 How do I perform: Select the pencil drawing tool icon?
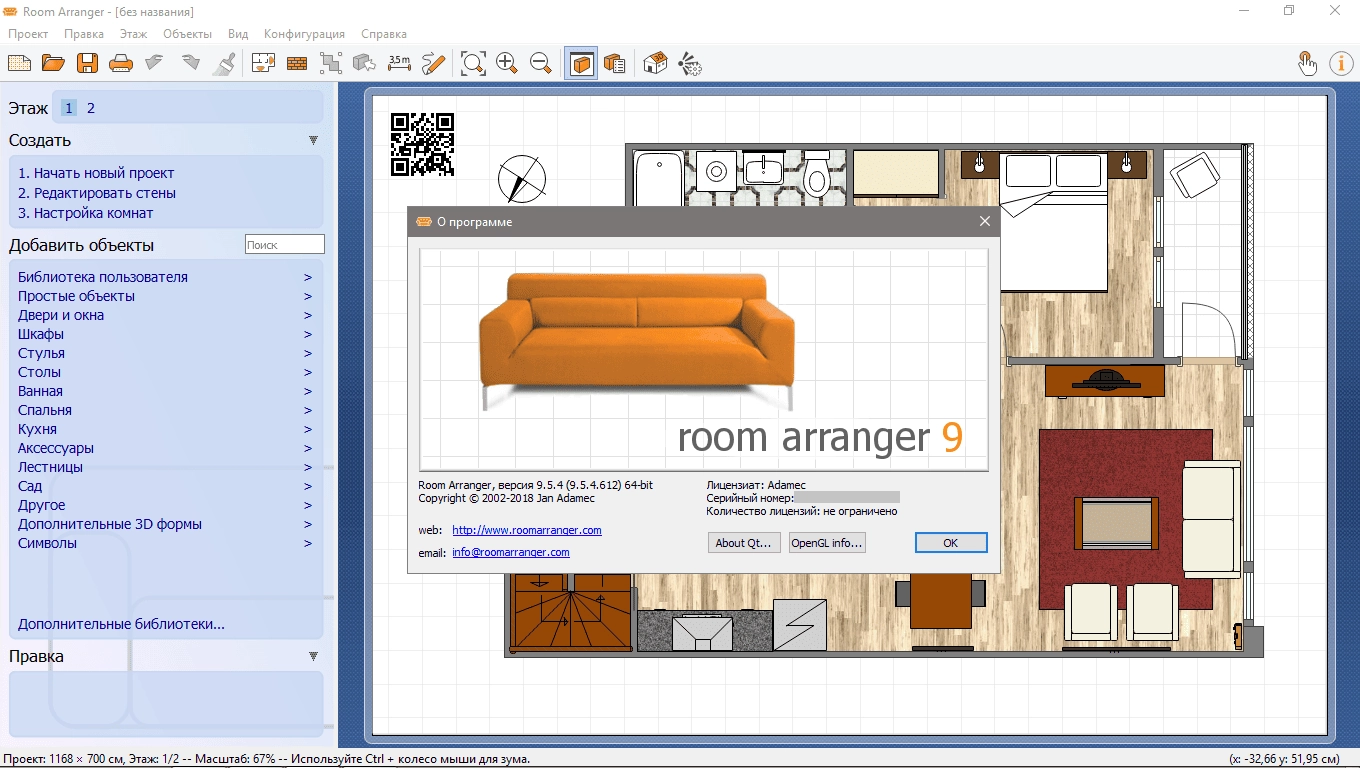click(x=433, y=63)
